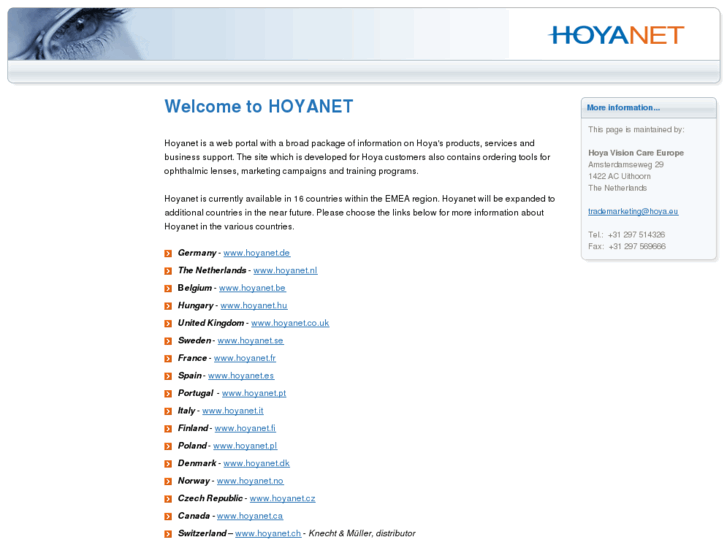Follow the www.hoyanet.it link
727x545 pixels.
[x=233, y=410]
